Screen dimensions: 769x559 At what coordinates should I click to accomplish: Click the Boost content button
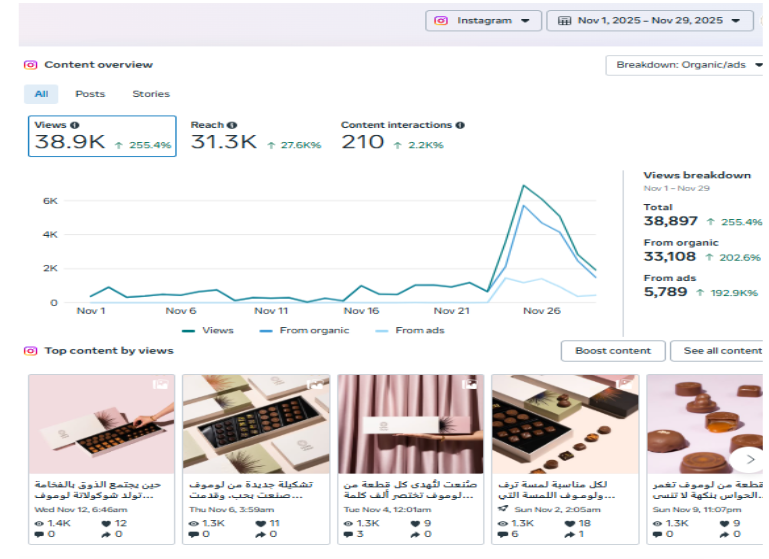coord(613,351)
